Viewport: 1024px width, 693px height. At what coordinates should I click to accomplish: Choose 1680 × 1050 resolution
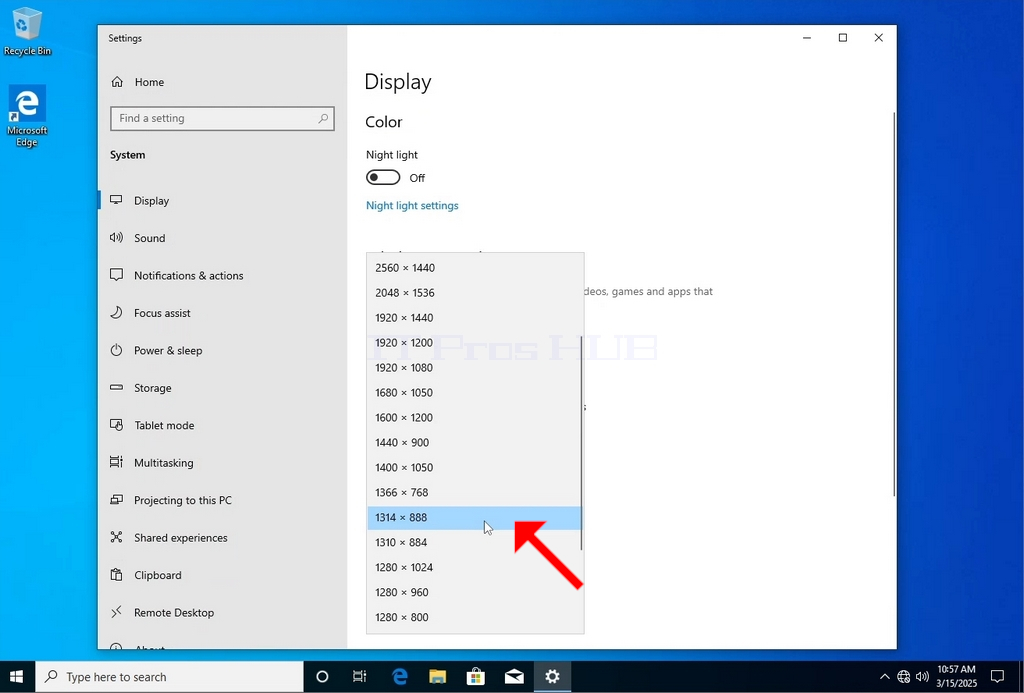coord(474,393)
